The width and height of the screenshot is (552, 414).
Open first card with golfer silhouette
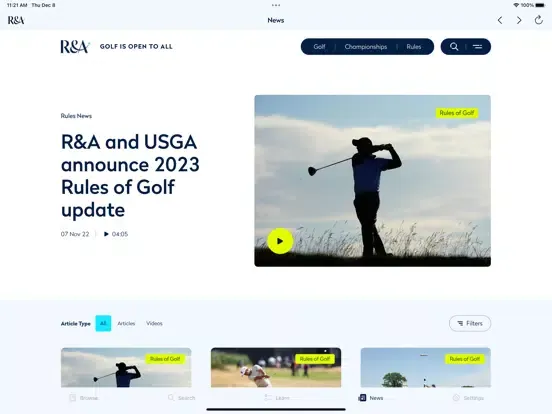(x=126, y=368)
